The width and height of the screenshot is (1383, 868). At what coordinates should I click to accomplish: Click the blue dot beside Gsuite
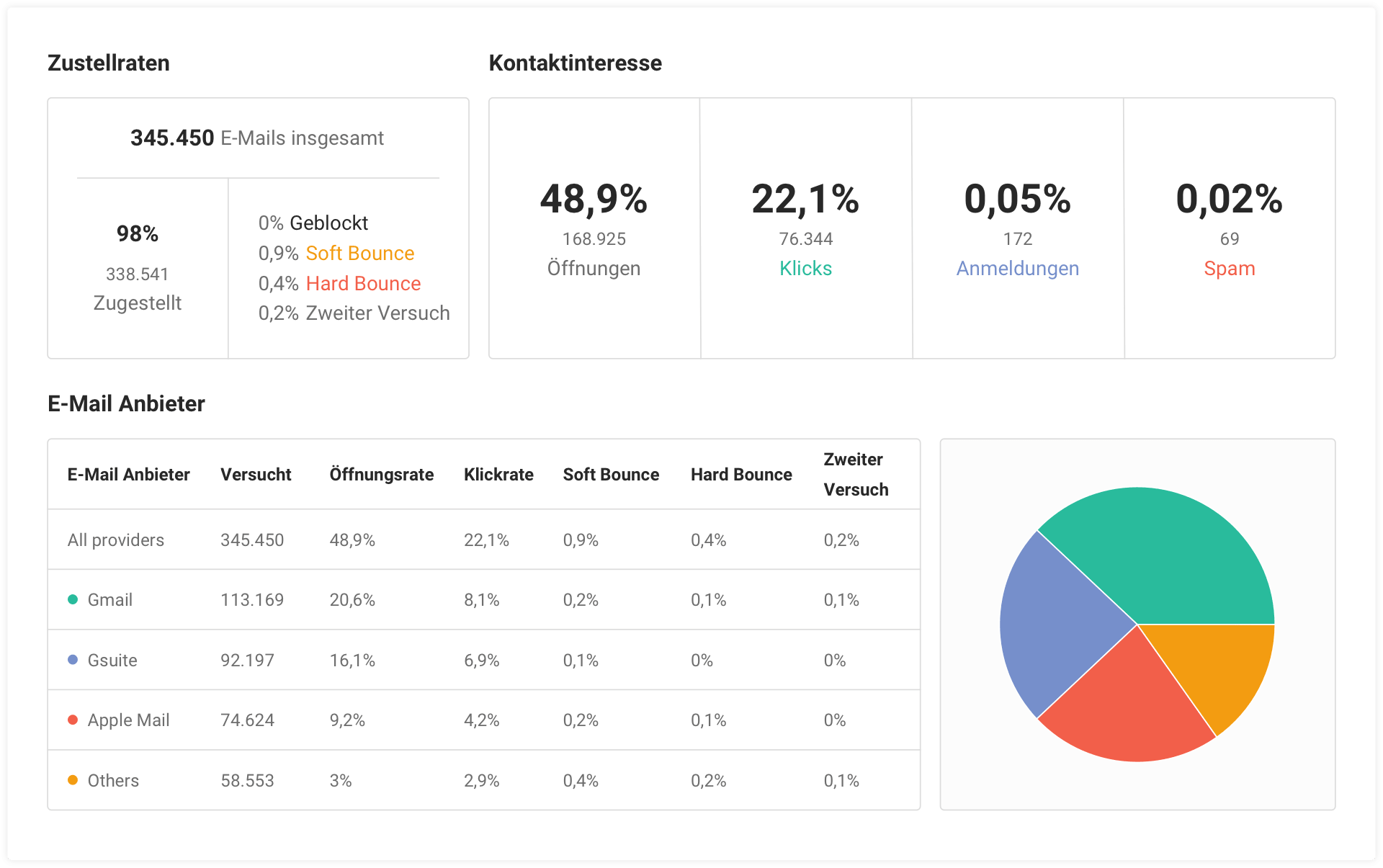pyautogui.click(x=73, y=660)
